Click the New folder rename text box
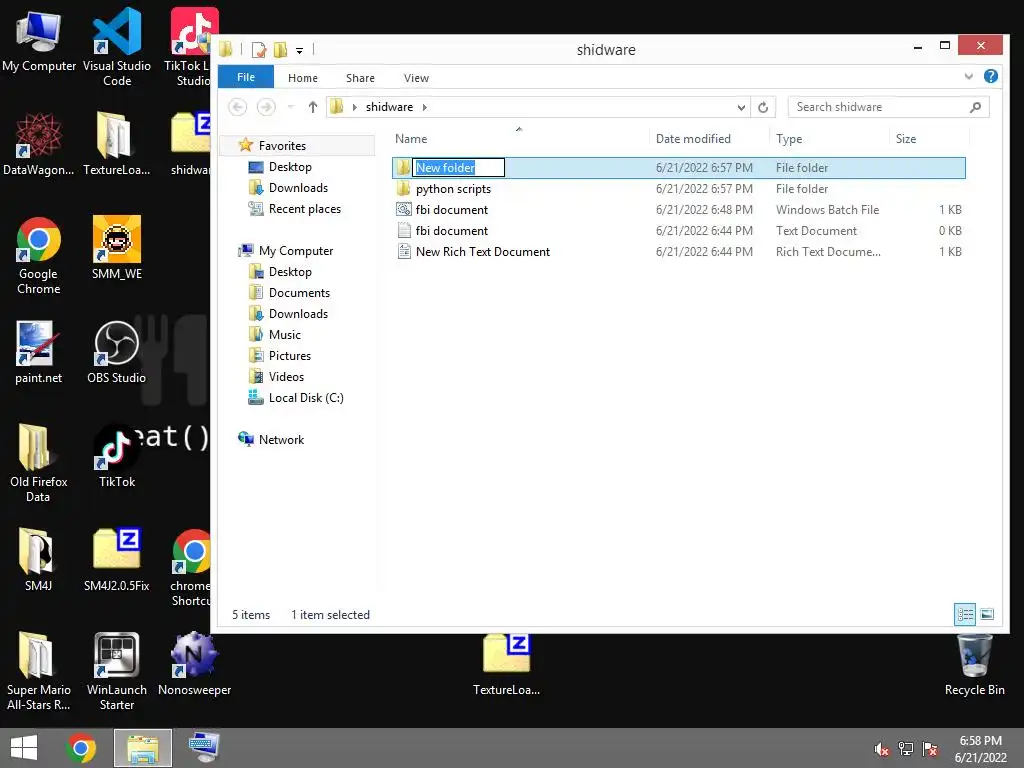 coord(458,168)
